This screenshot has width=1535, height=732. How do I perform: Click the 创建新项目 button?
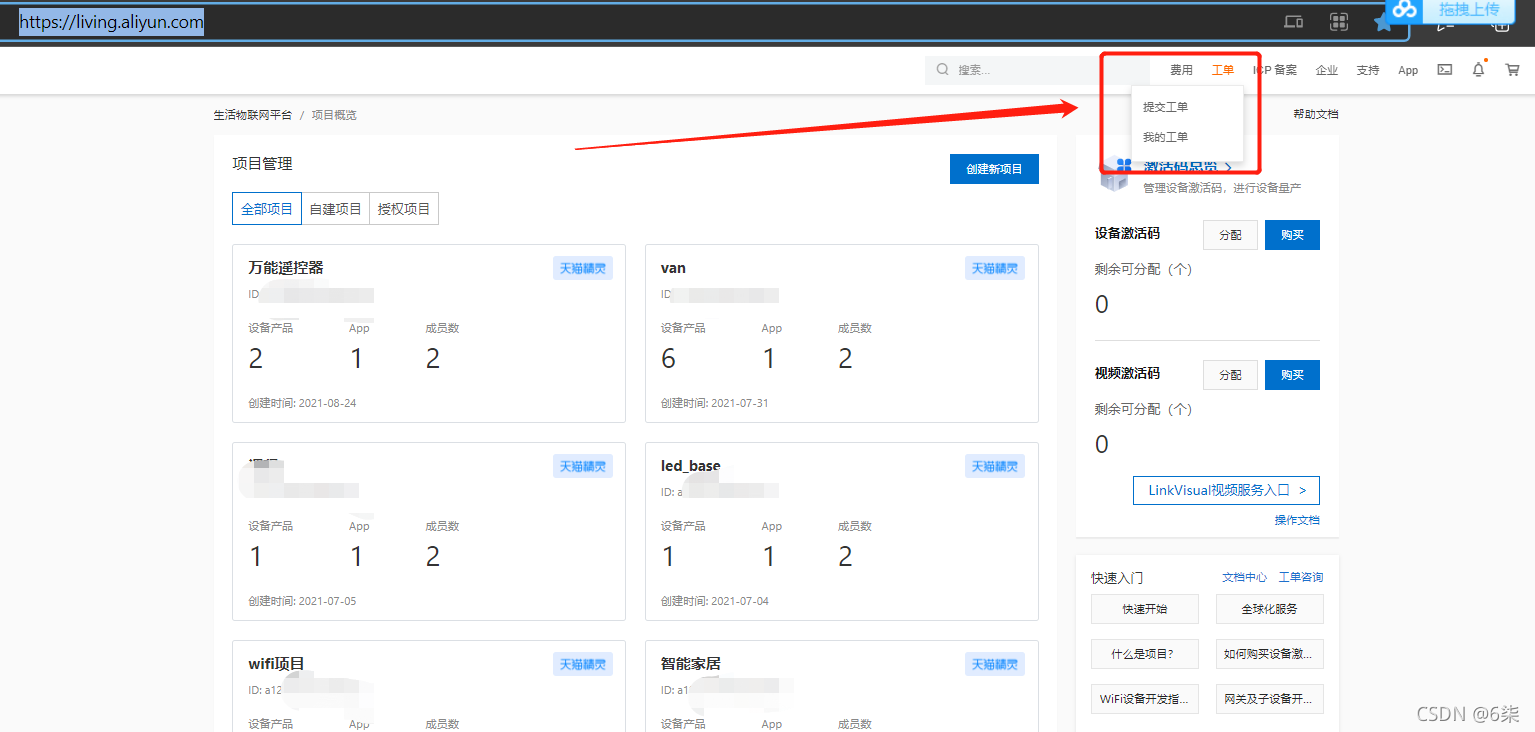pos(994,169)
